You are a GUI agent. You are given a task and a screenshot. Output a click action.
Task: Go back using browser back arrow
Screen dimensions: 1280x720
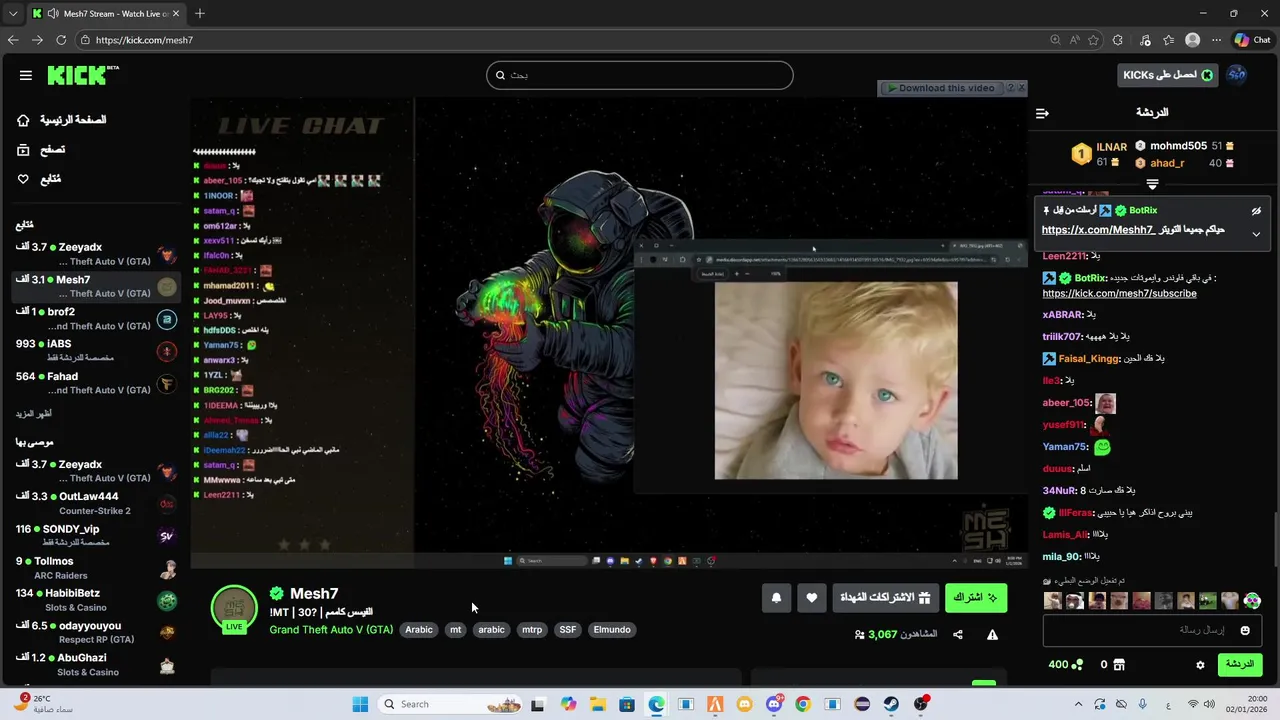coord(13,40)
